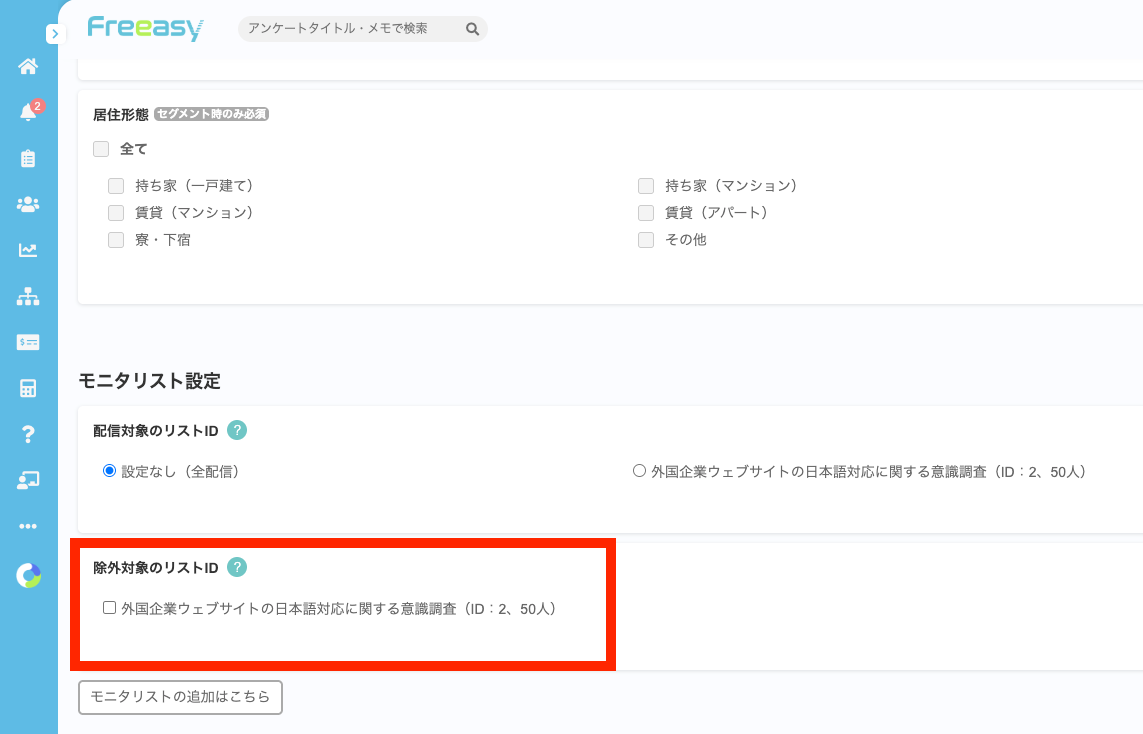This screenshot has width=1143, height=734.
Task: Check the 全て checkbox for 居住形態
Action: [101, 148]
